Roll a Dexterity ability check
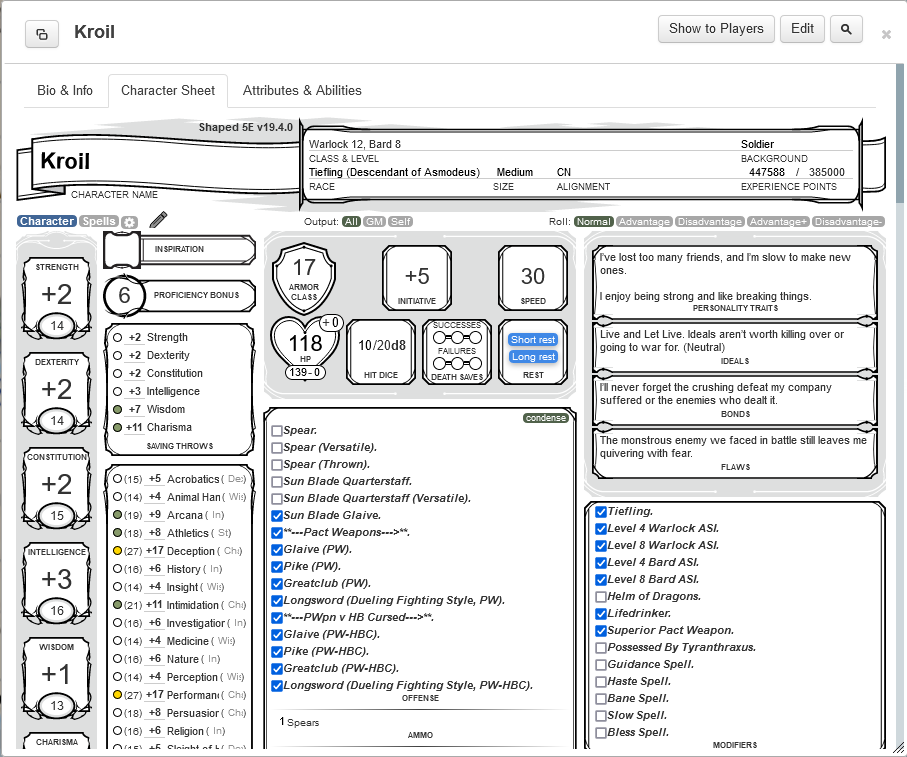Viewport: 907px width, 757px height. (57, 389)
